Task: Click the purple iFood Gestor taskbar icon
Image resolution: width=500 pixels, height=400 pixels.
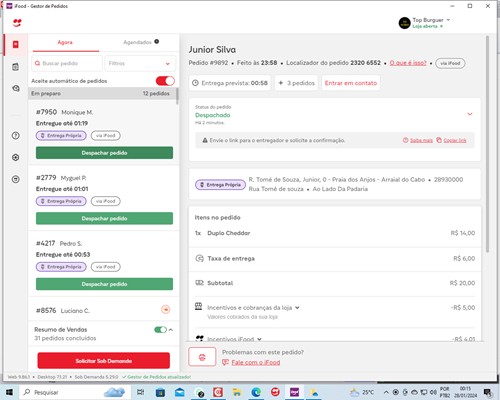Action: pyautogui.click(x=294, y=392)
